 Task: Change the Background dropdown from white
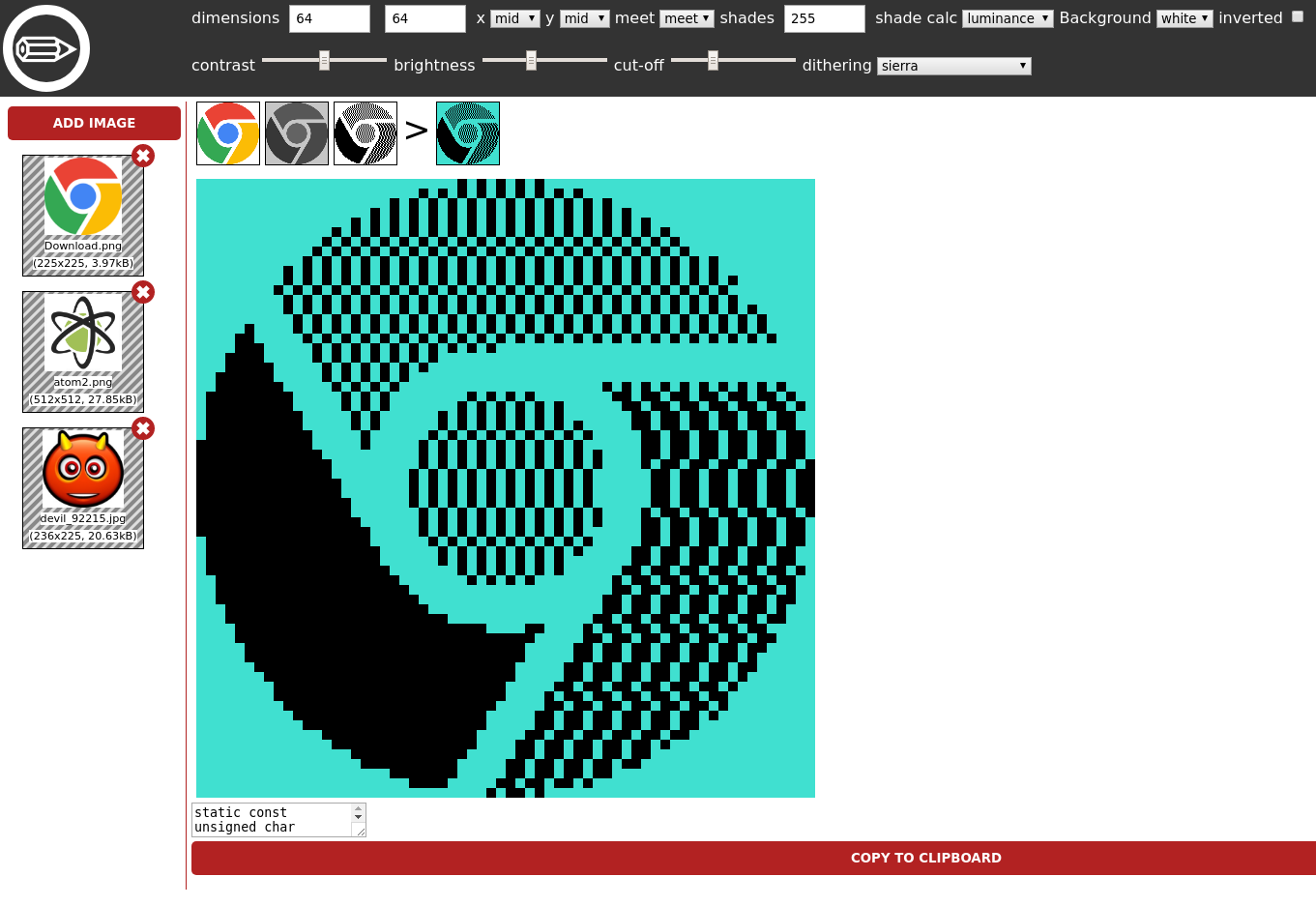click(x=1184, y=17)
